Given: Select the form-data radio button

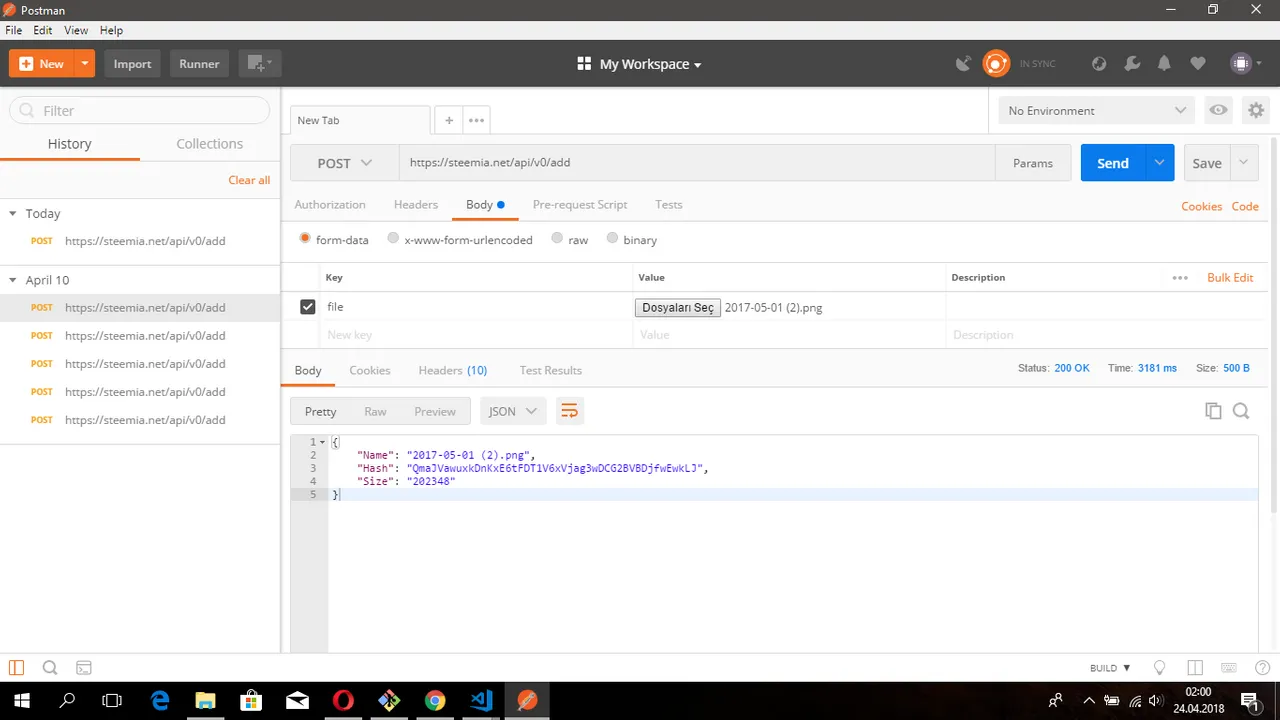Looking at the screenshot, I should [x=306, y=239].
